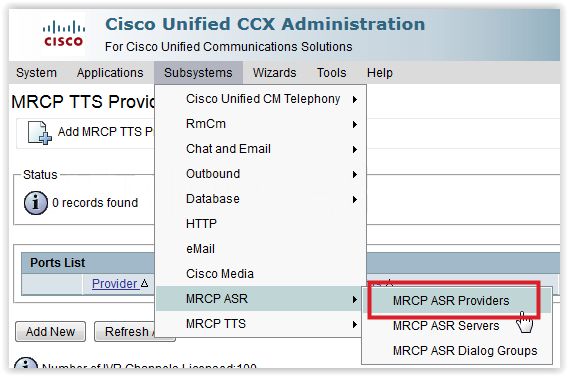Expand the RmCm submenu

(x=261, y=124)
